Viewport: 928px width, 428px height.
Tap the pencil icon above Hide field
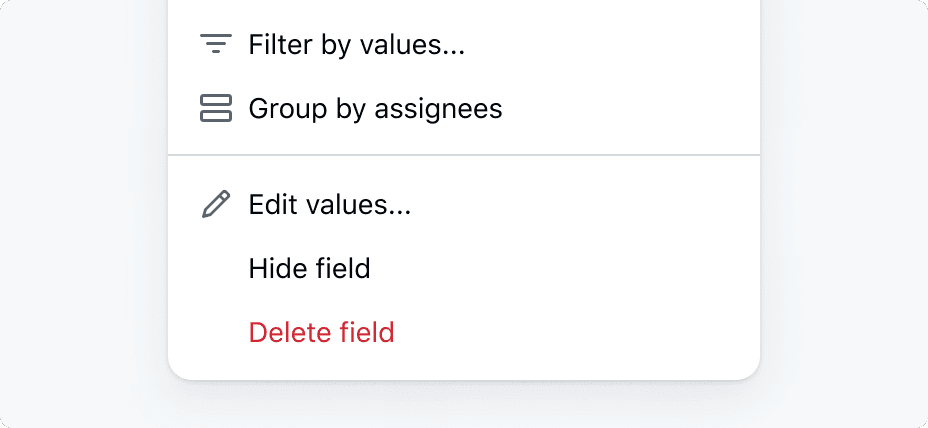coord(216,204)
